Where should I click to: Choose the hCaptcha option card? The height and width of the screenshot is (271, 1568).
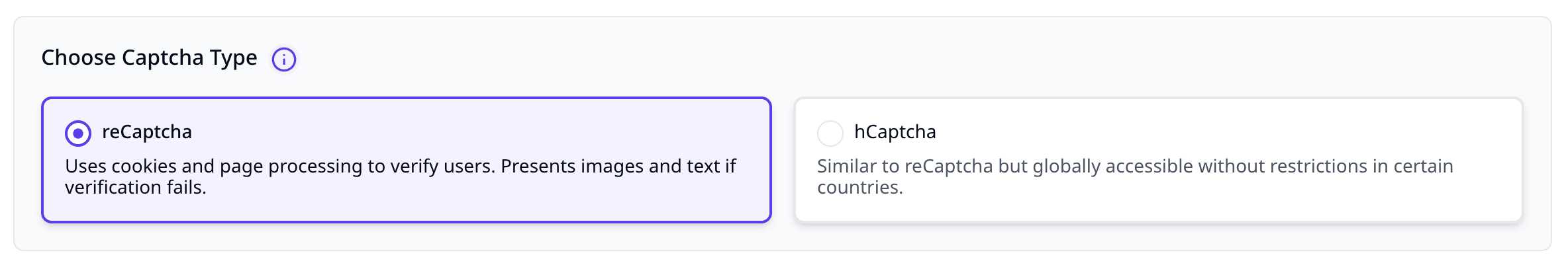click(1159, 160)
